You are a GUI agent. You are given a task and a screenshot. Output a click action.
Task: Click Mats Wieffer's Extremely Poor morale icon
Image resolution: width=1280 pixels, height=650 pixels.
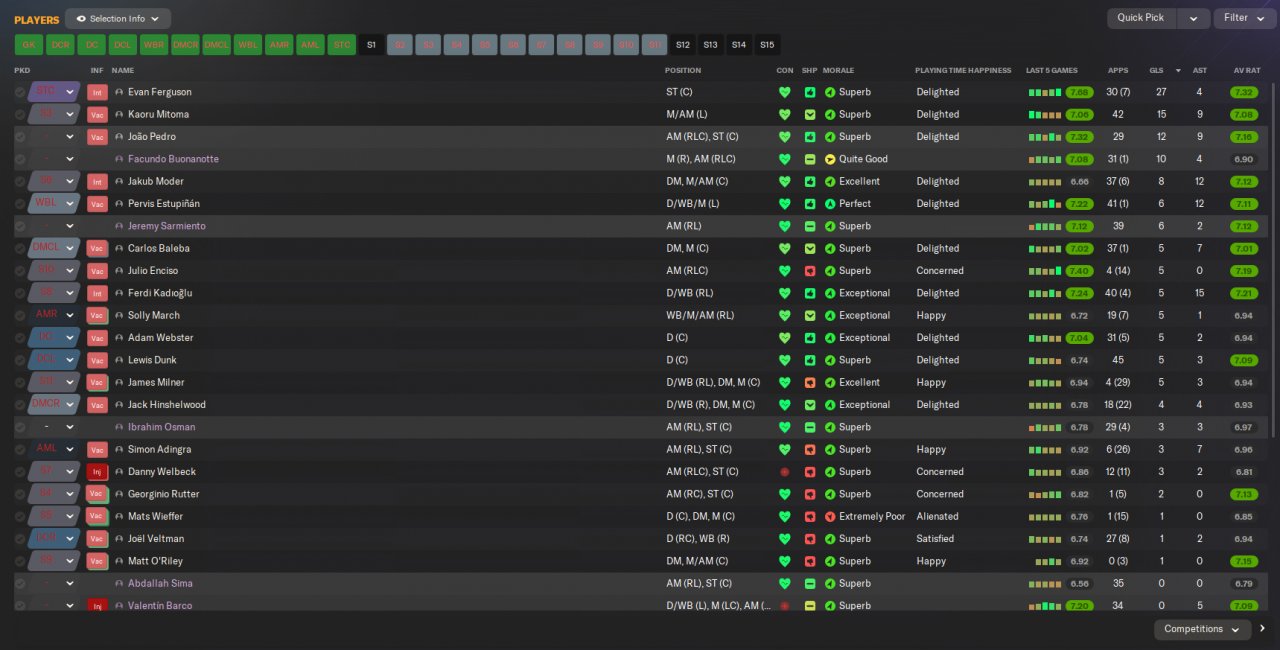click(830, 517)
